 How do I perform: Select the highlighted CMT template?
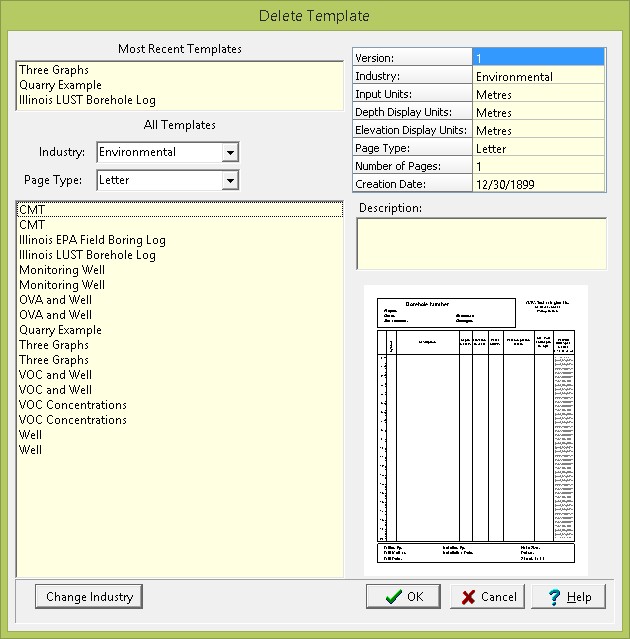click(x=32, y=210)
